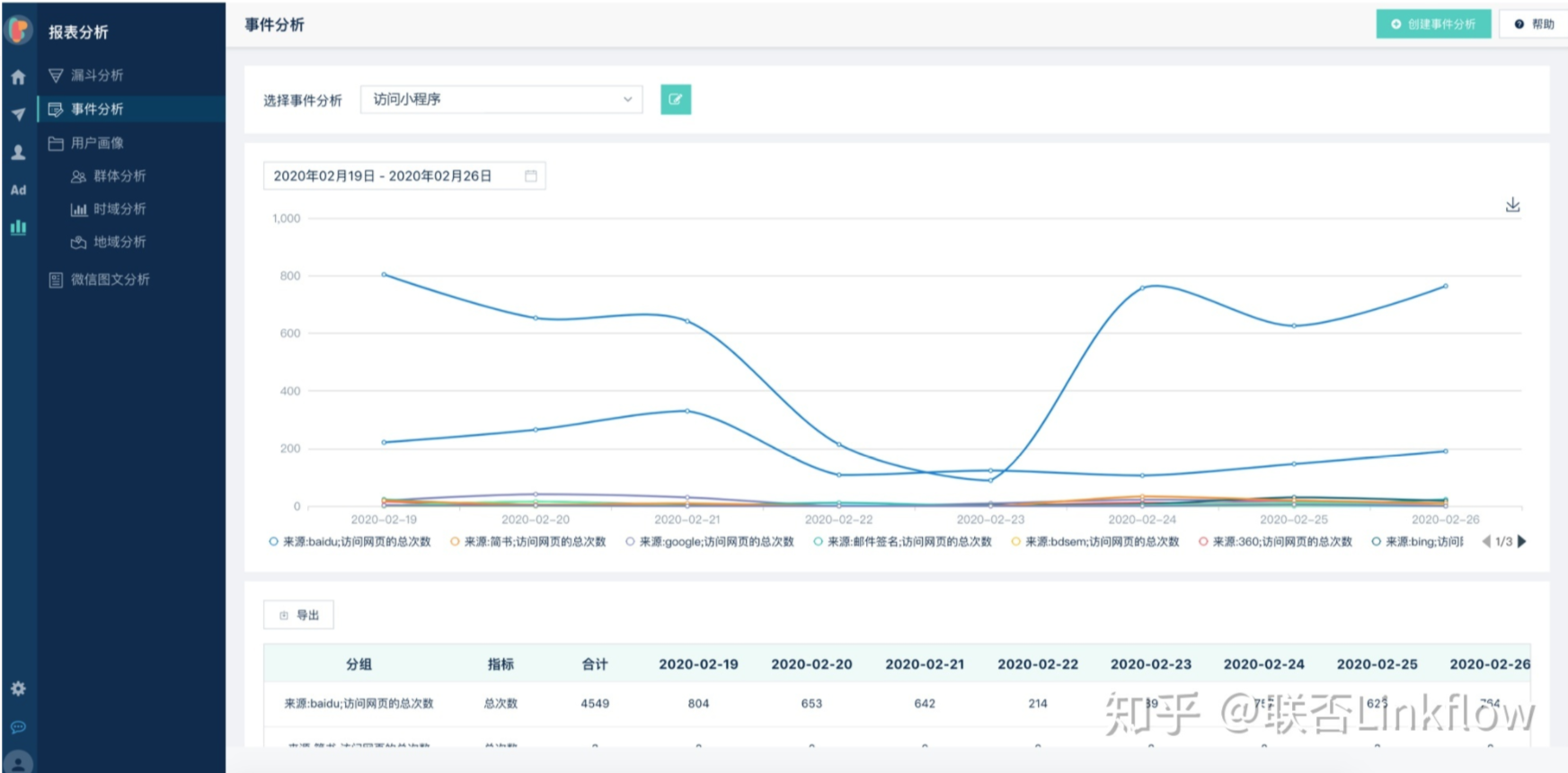Click the 报表分析 sidebar title
Screen dimensions: 1568x773
(x=78, y=32)
